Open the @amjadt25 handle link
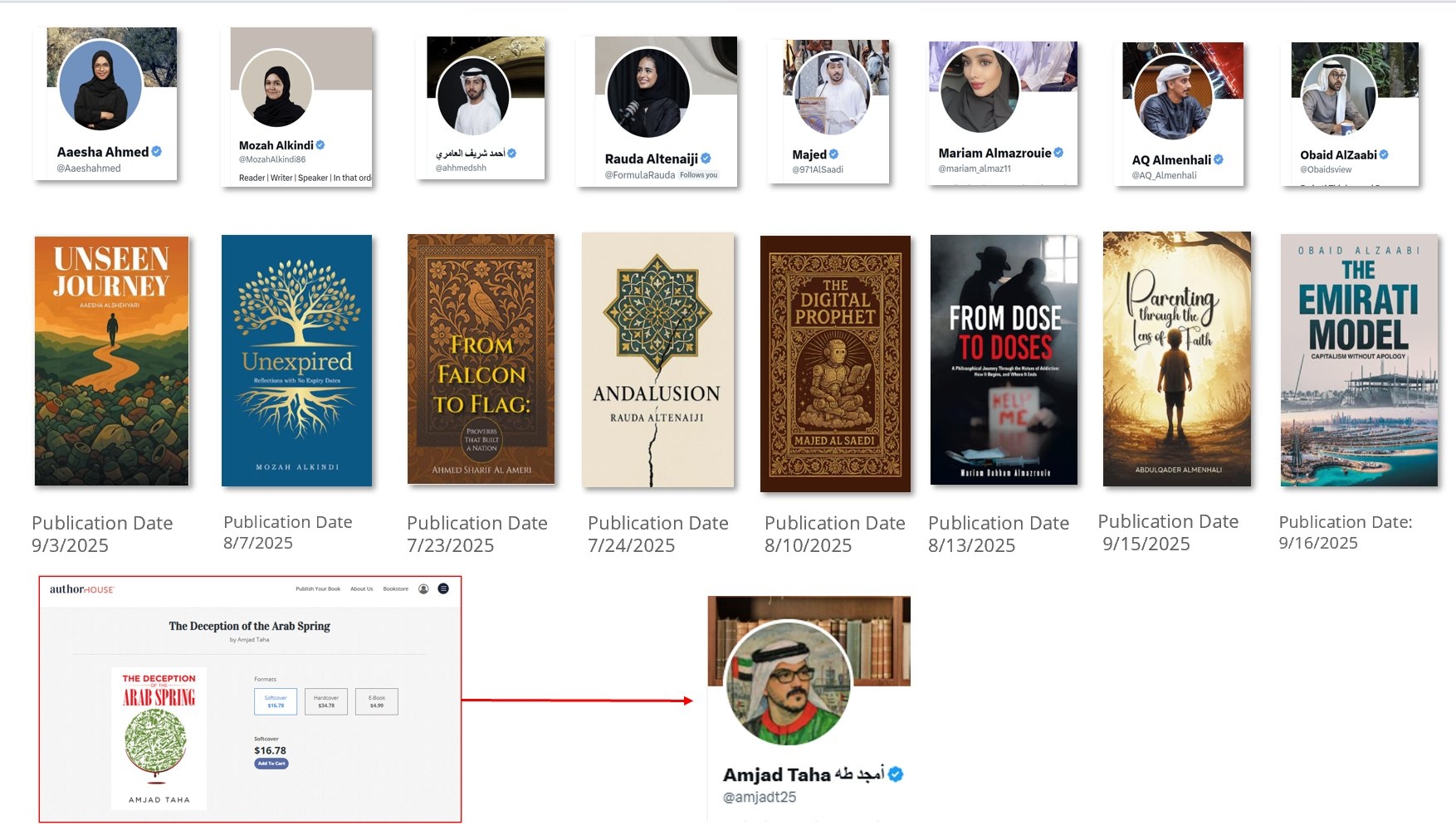Screen dimensions: 1456x830 [x=760, y=797]
